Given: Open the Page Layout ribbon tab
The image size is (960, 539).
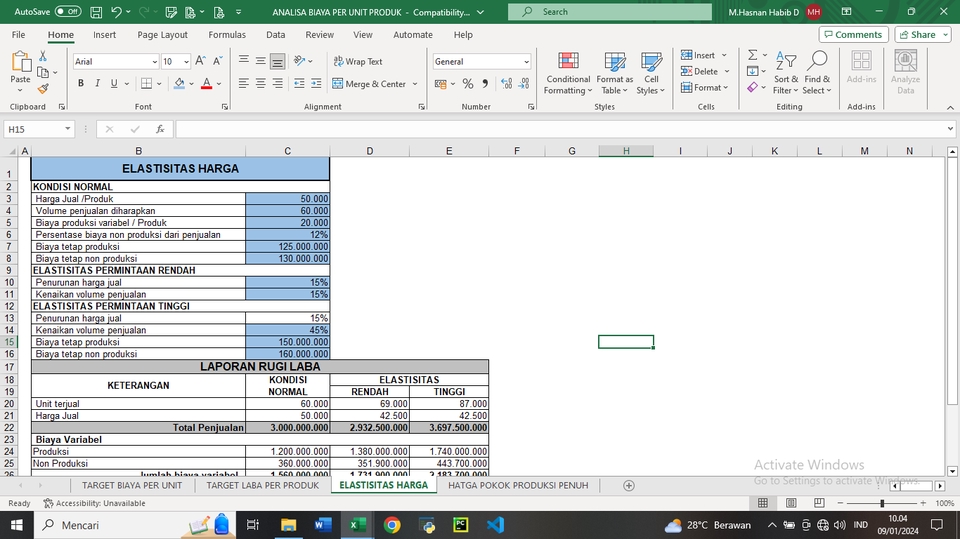Looking at the screenshot, I should [162, 35].
